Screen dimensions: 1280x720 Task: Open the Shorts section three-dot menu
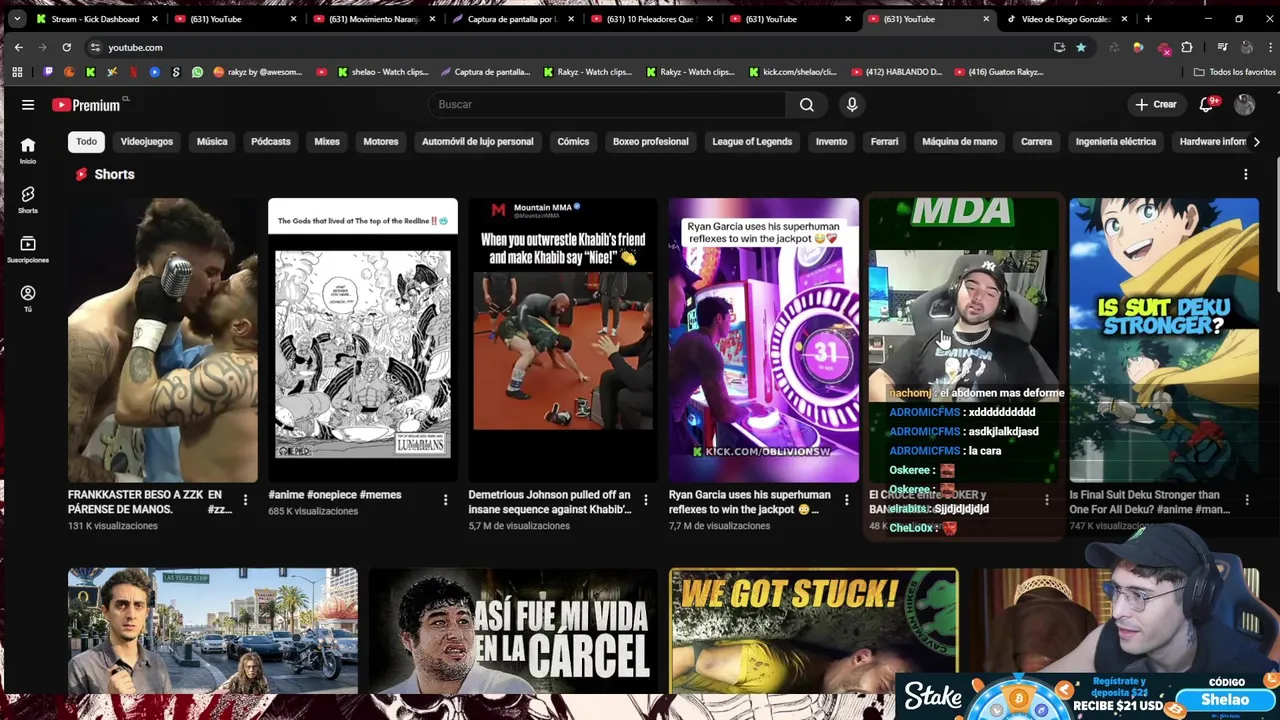[1245, 174]
